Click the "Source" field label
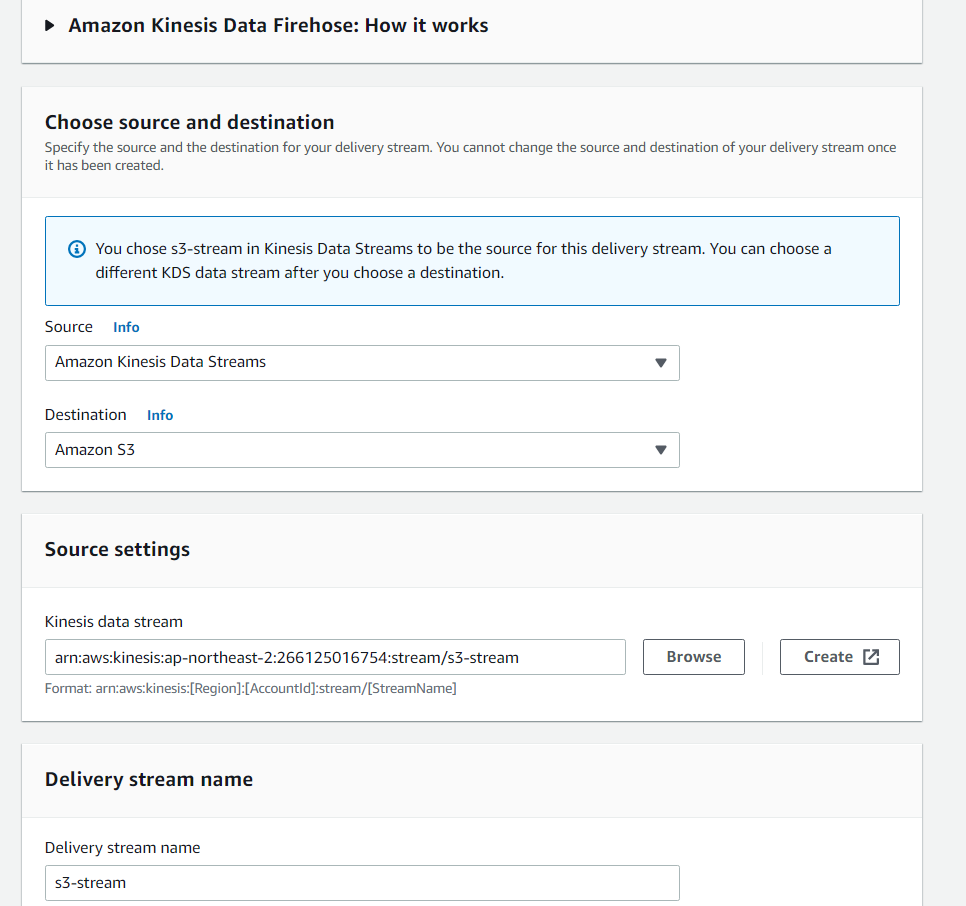Viewport: 966px width, 906px height. [69, 327]
